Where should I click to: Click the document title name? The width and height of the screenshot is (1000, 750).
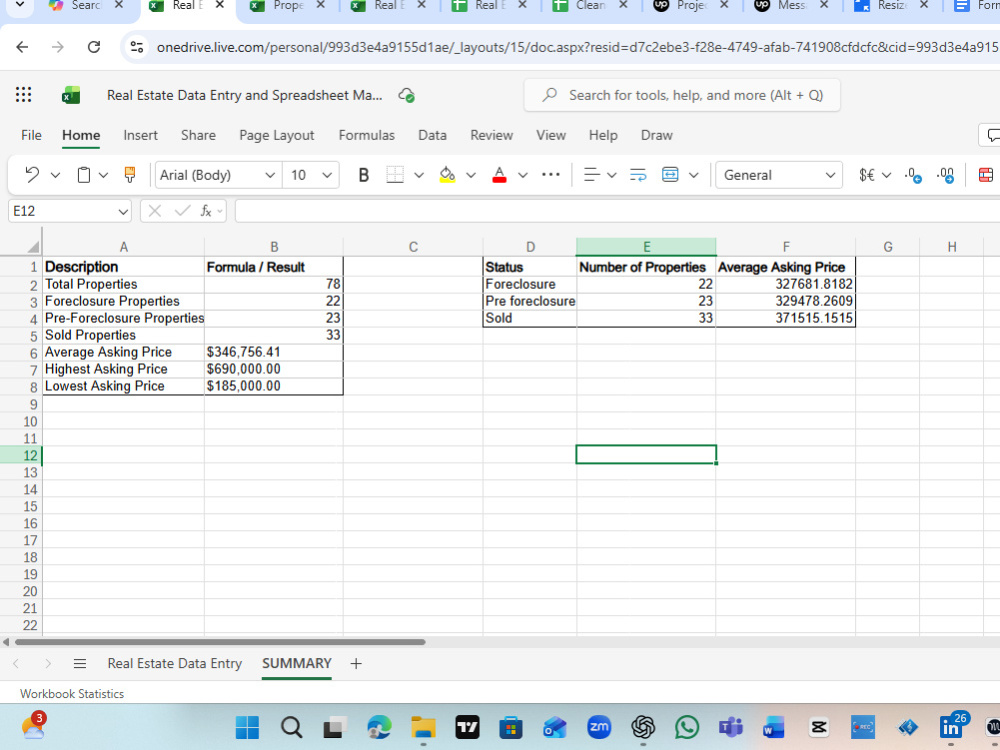[x=245, y=95]
